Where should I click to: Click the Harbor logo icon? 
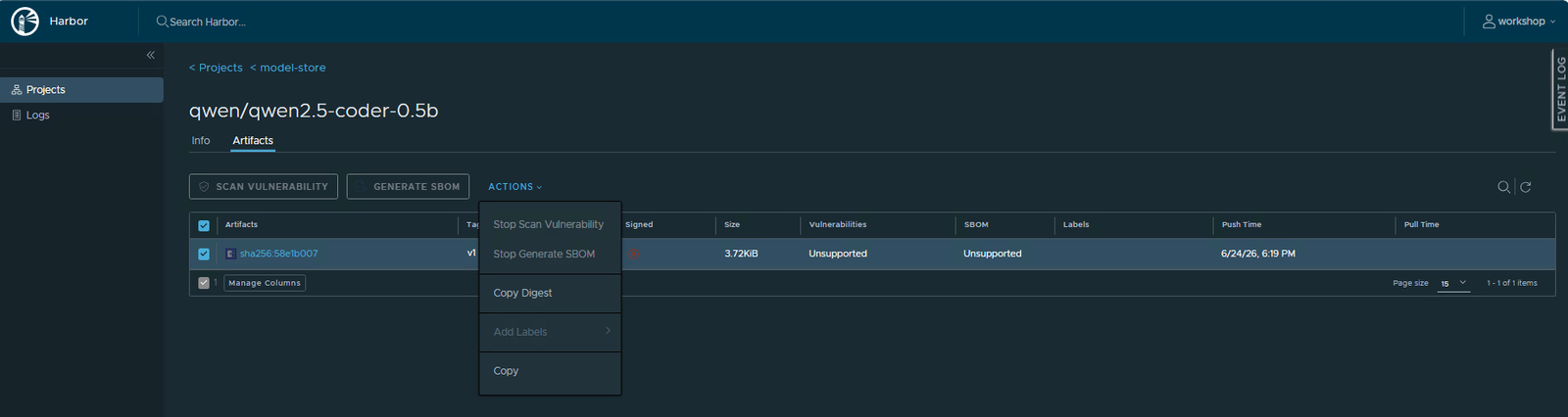click(x=24, y=22)
